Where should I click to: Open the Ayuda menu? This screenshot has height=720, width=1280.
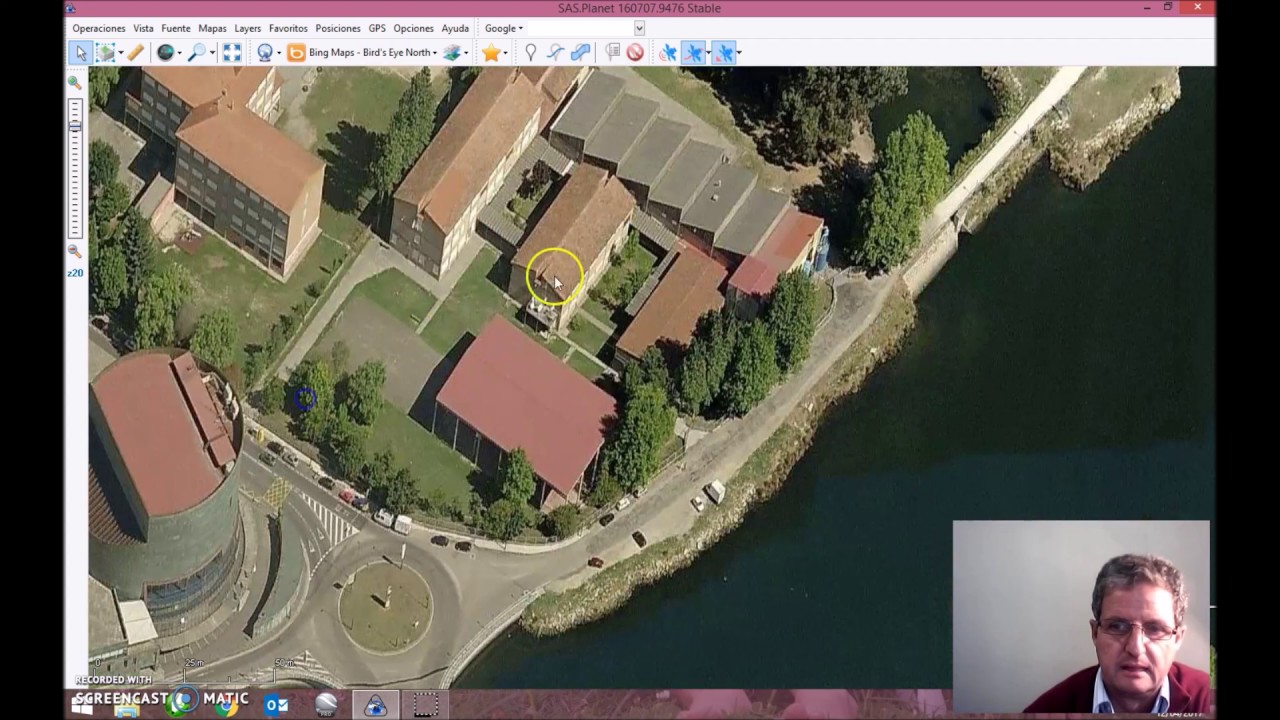(x=455, y=28)
